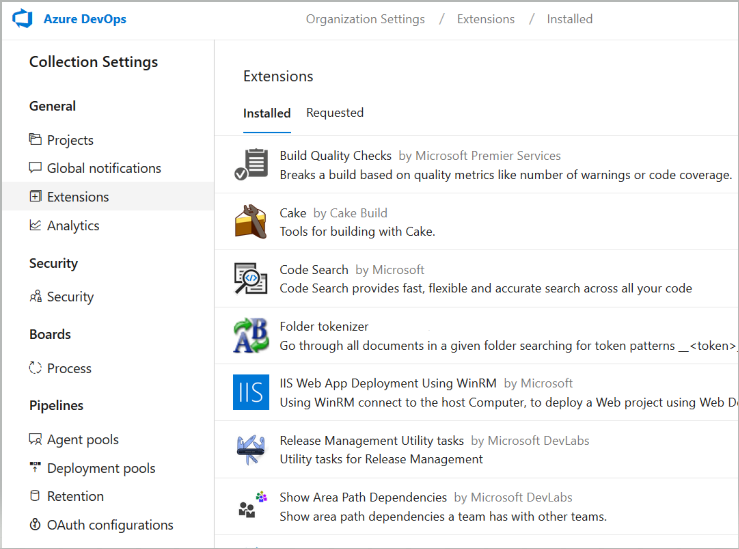This screenshot has height=549, width=739.
Task: Open the Build Quality Checks extension
Action: [336, 156]
